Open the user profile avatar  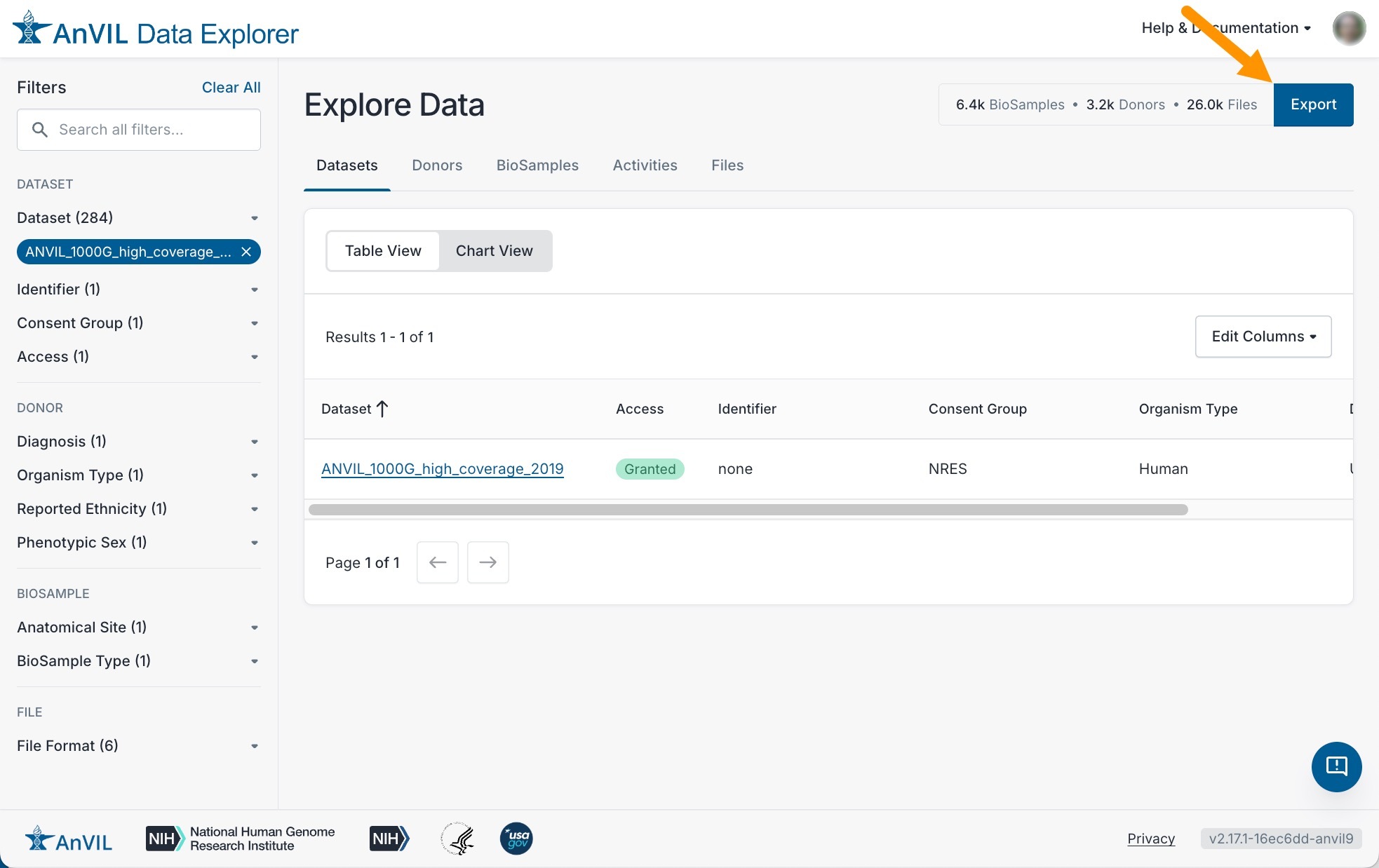coord(1349,28)
